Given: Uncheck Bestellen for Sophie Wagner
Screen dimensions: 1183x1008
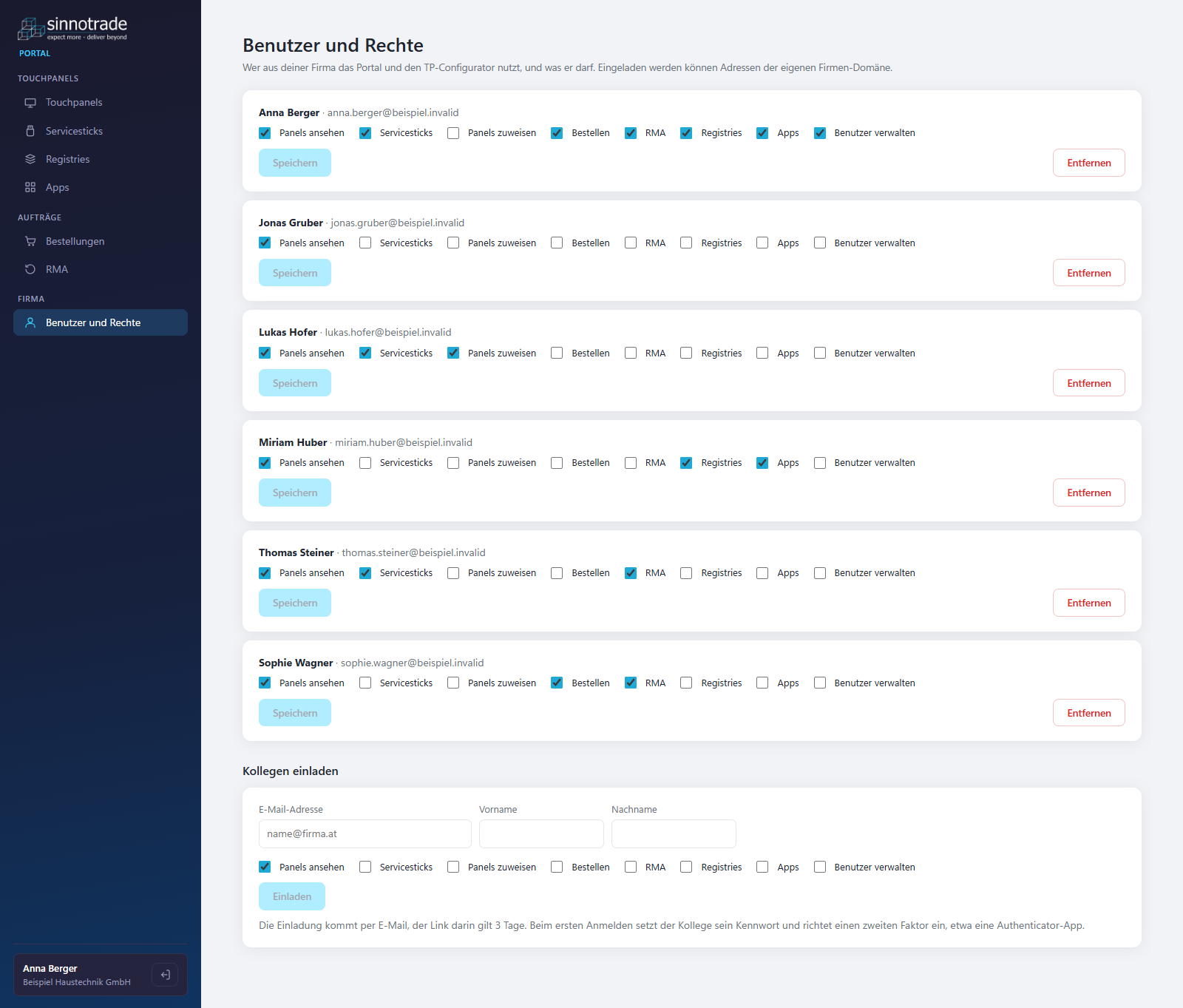Looking at the screenshot, I should click(557, 683).
